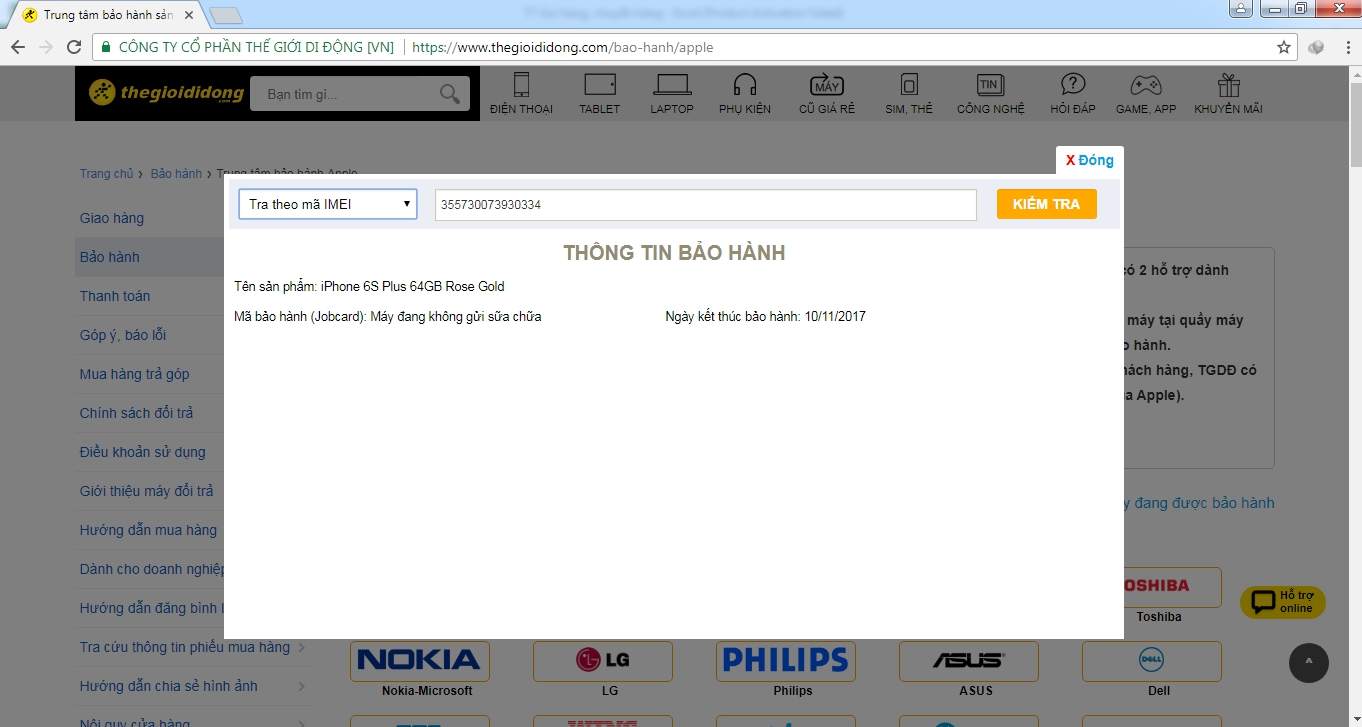1362x727 pixels.
Task: Click the scroll-to-top round button
Action: [1309, 662]
